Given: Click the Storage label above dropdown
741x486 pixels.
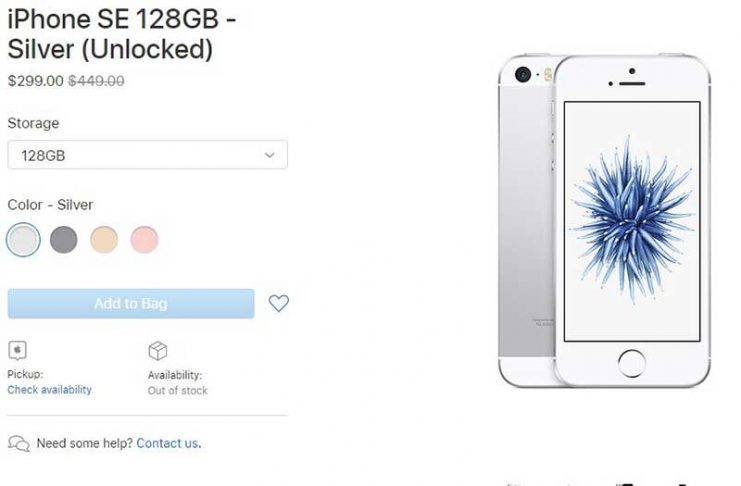Looking at the screenshot, I should 34,123.
